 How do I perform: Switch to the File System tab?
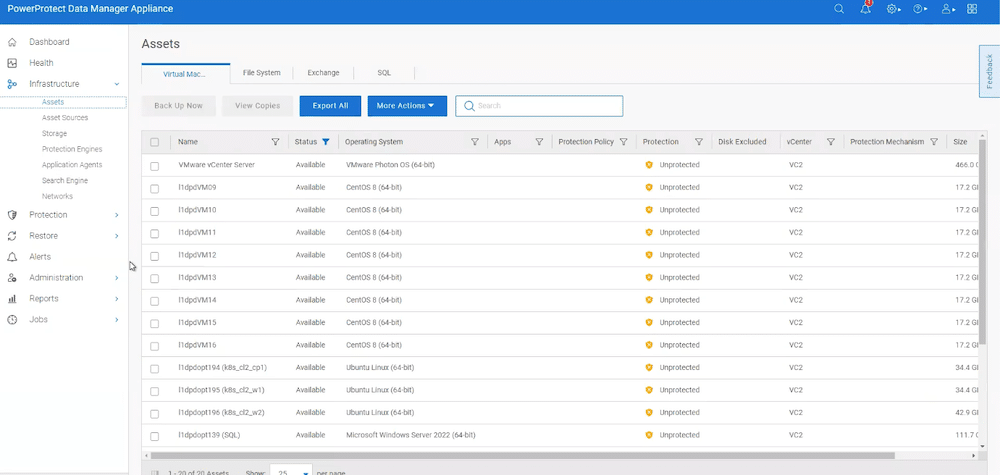(261, 73)
